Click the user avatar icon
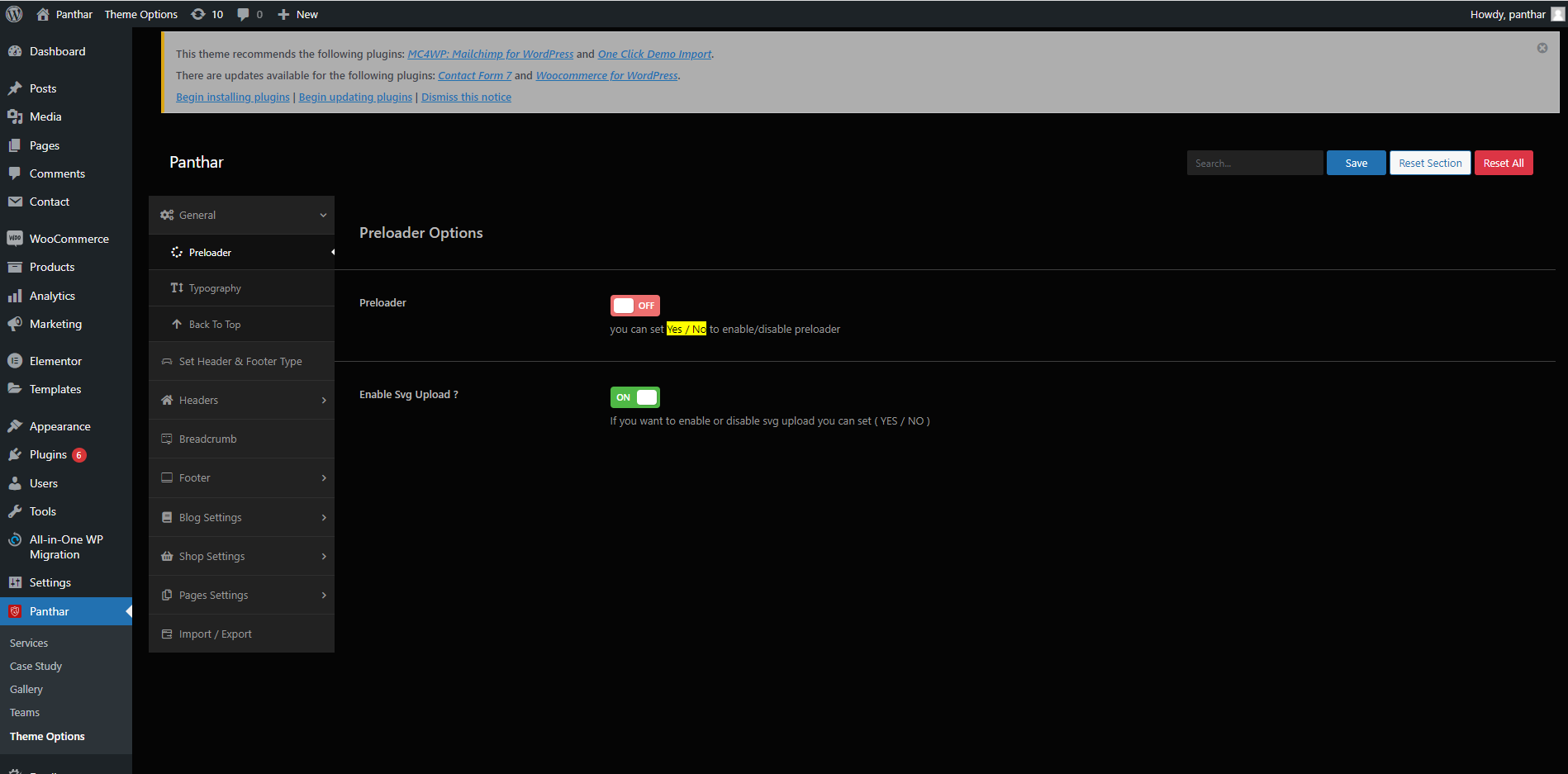 coord(1557,14)
